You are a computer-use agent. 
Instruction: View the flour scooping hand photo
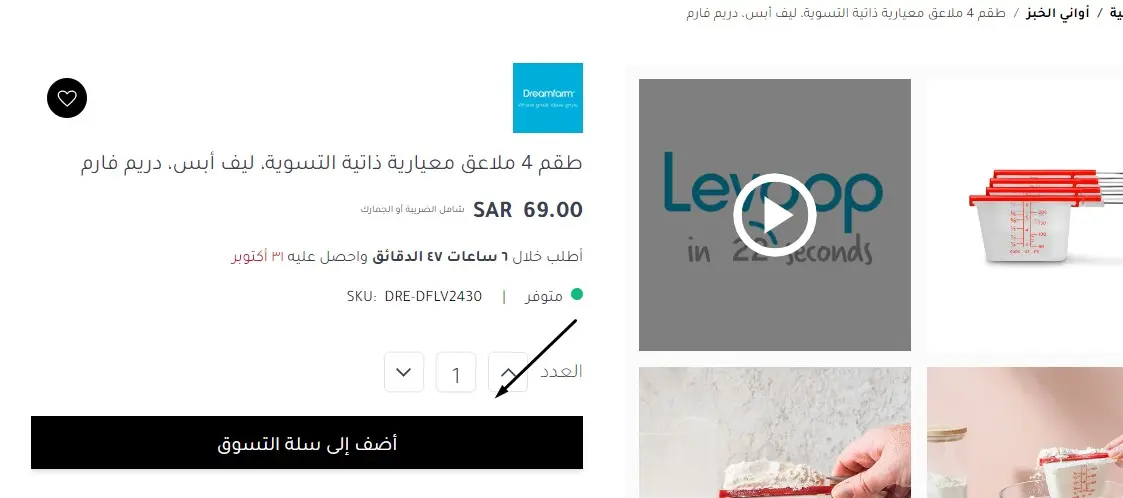pos(774,433)
